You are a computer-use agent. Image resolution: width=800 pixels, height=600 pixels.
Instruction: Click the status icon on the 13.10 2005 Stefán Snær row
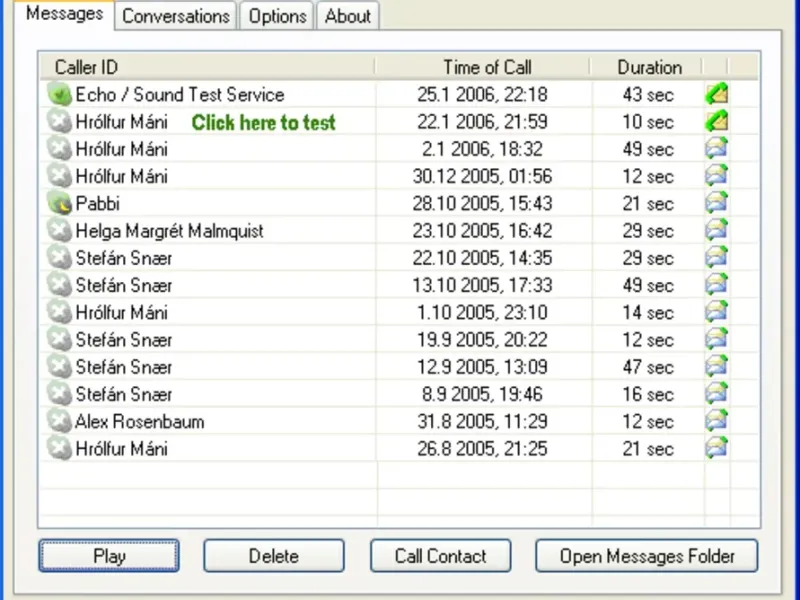59,285
